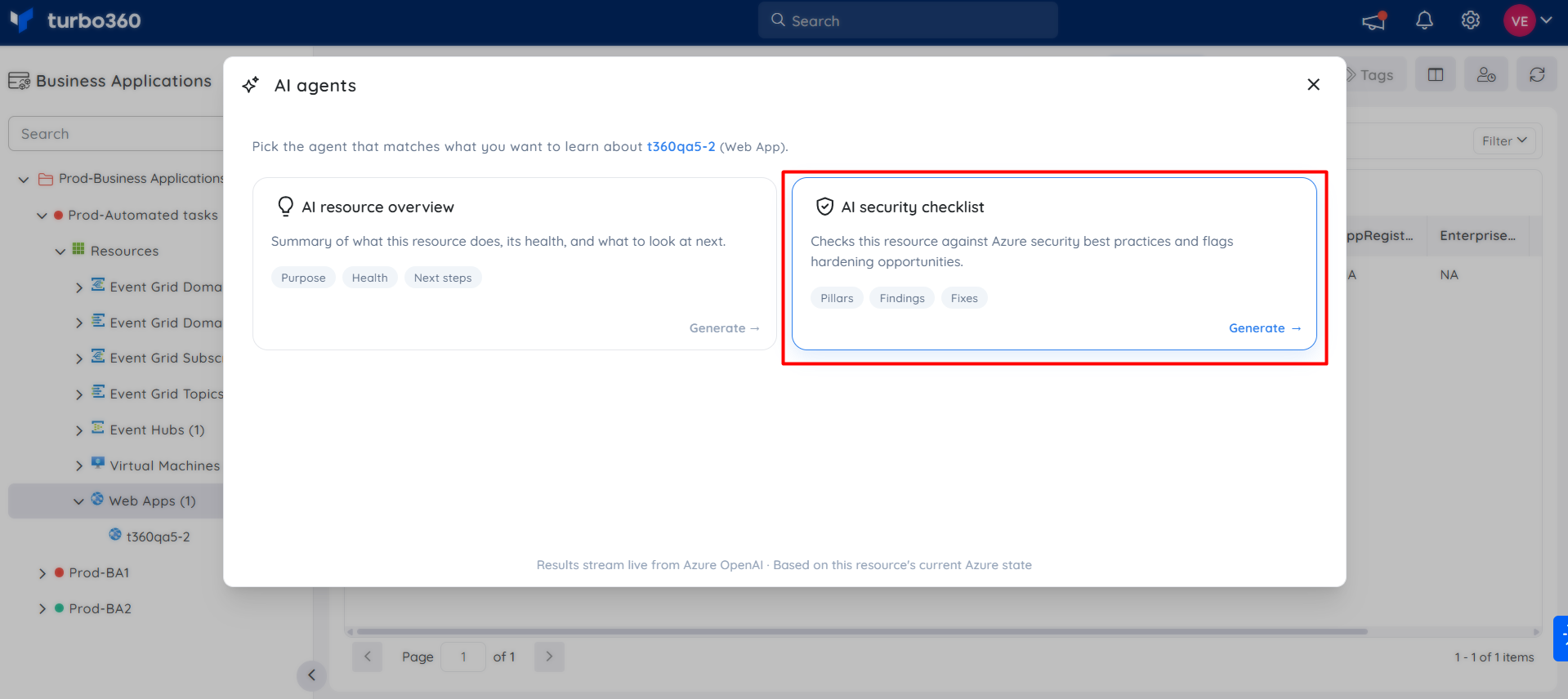Click the Fixes tag
Screen dimensions: 1568x699
pos(964,298)
